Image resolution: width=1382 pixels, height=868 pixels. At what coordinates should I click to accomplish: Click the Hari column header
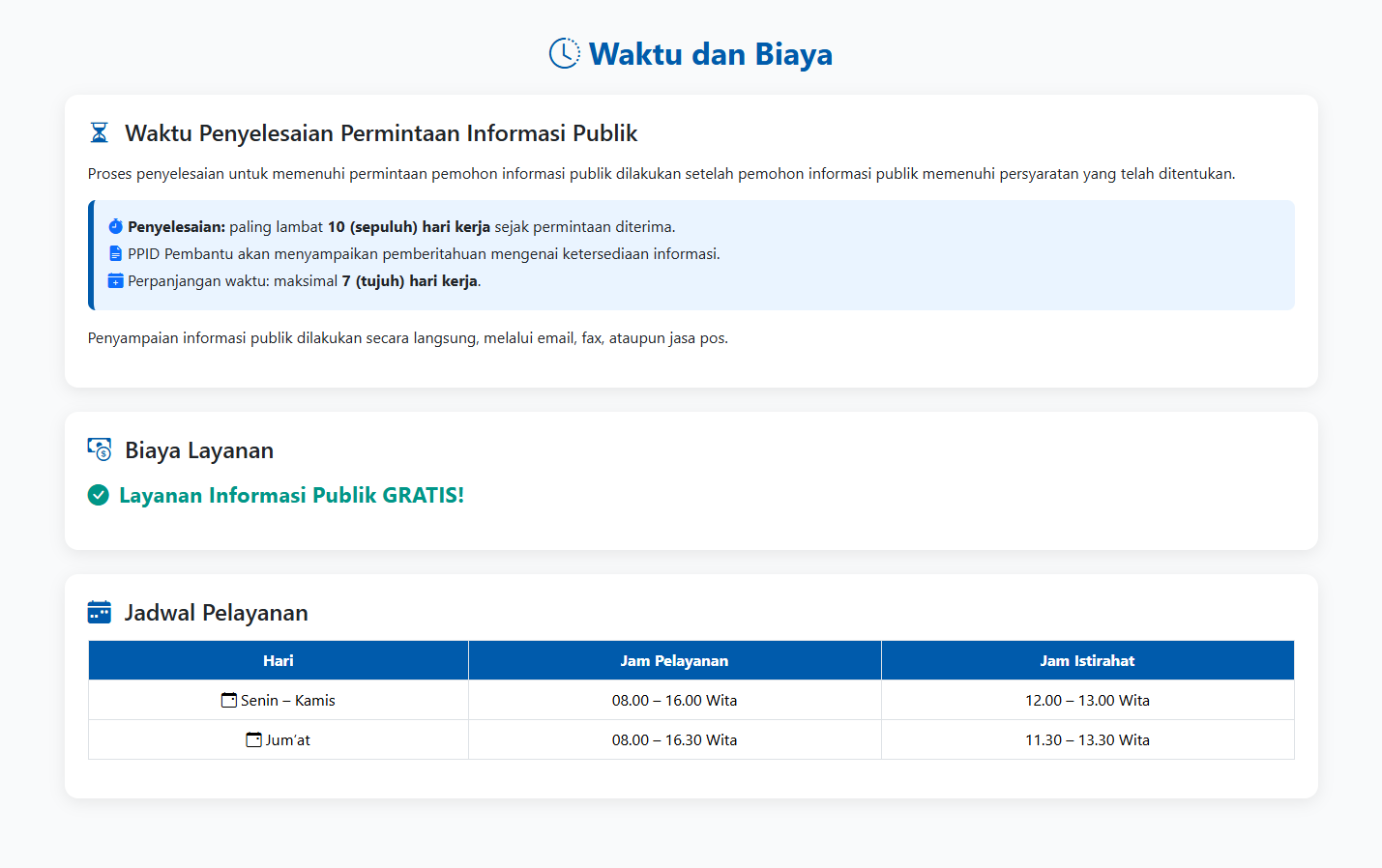[x=279, y=660]
